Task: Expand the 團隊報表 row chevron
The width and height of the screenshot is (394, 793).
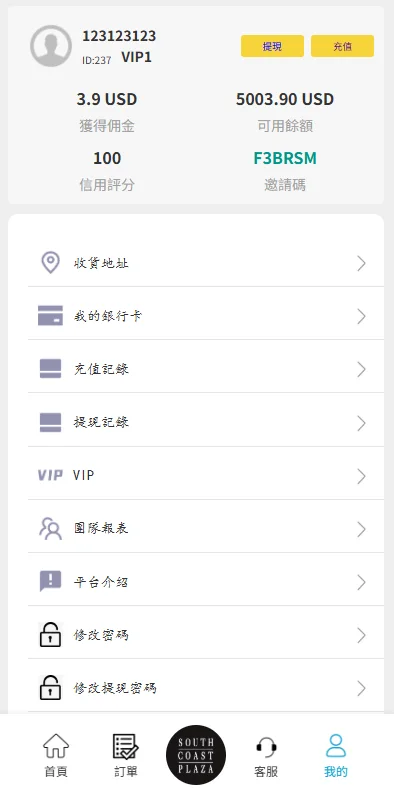Action: point(361,530)
